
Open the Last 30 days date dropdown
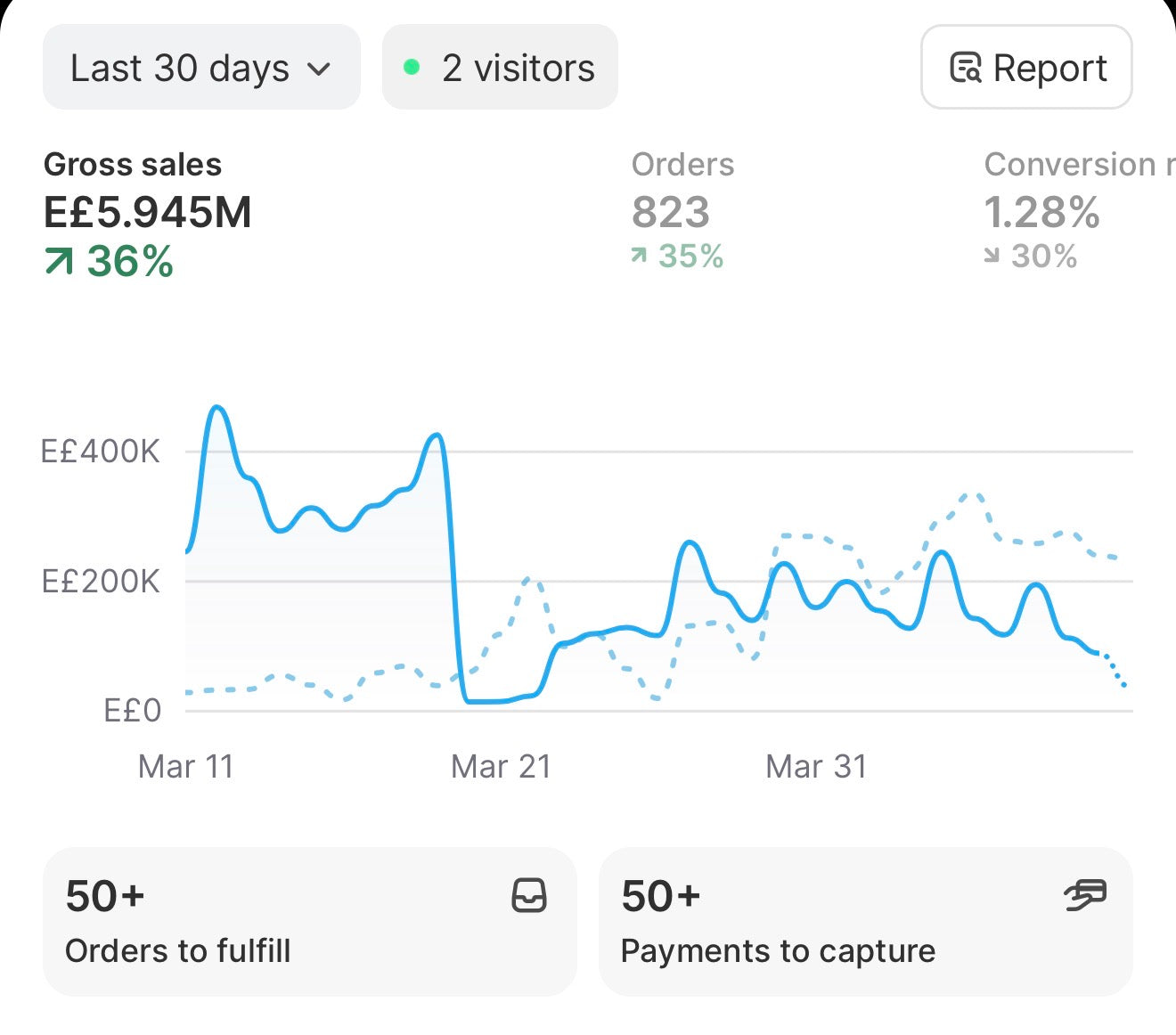[201, 68]
